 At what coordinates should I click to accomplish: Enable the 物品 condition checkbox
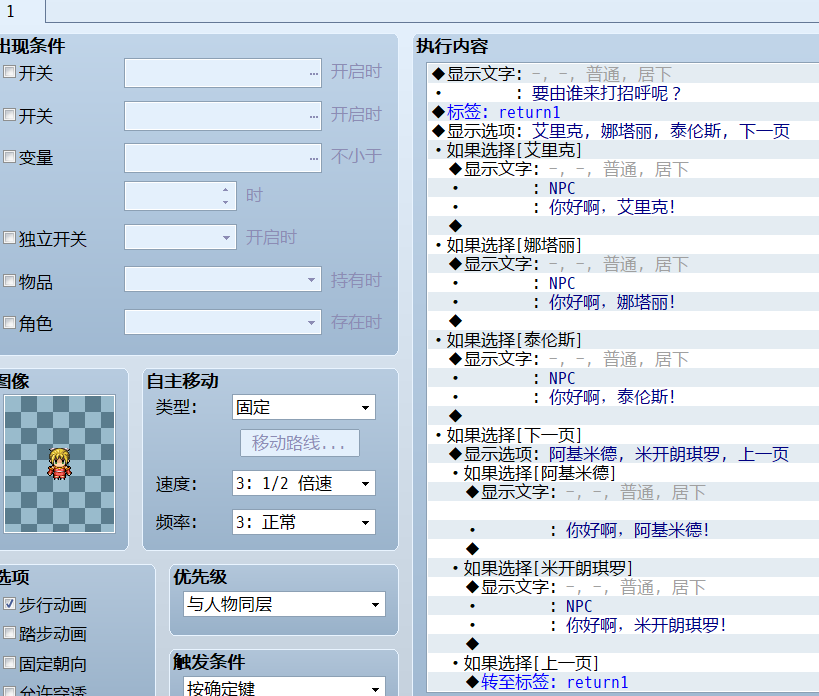click(9, 281)
